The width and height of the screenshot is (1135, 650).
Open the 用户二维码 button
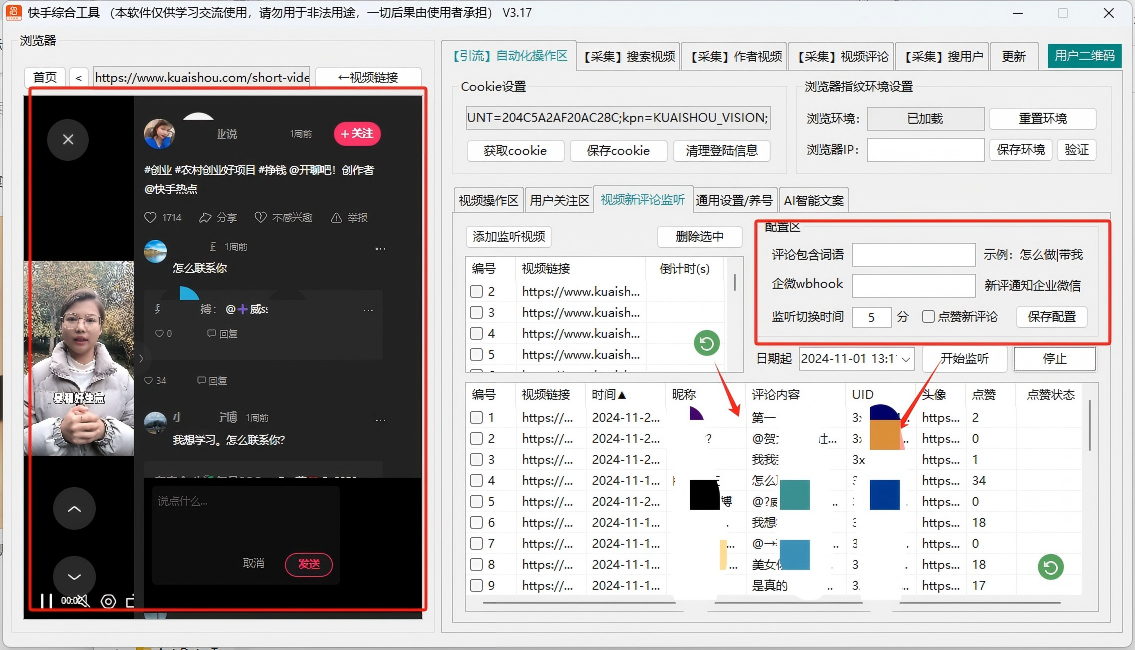pyautogui.click(x=1084, y=56)
